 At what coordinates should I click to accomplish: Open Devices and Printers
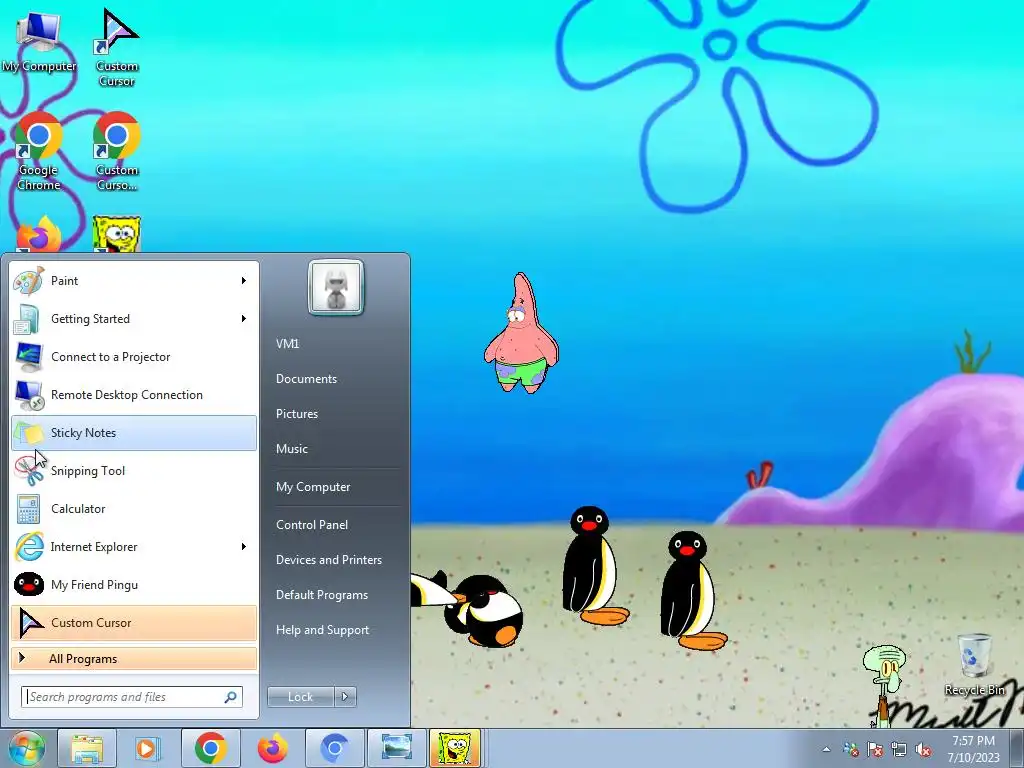pos(329,560)
